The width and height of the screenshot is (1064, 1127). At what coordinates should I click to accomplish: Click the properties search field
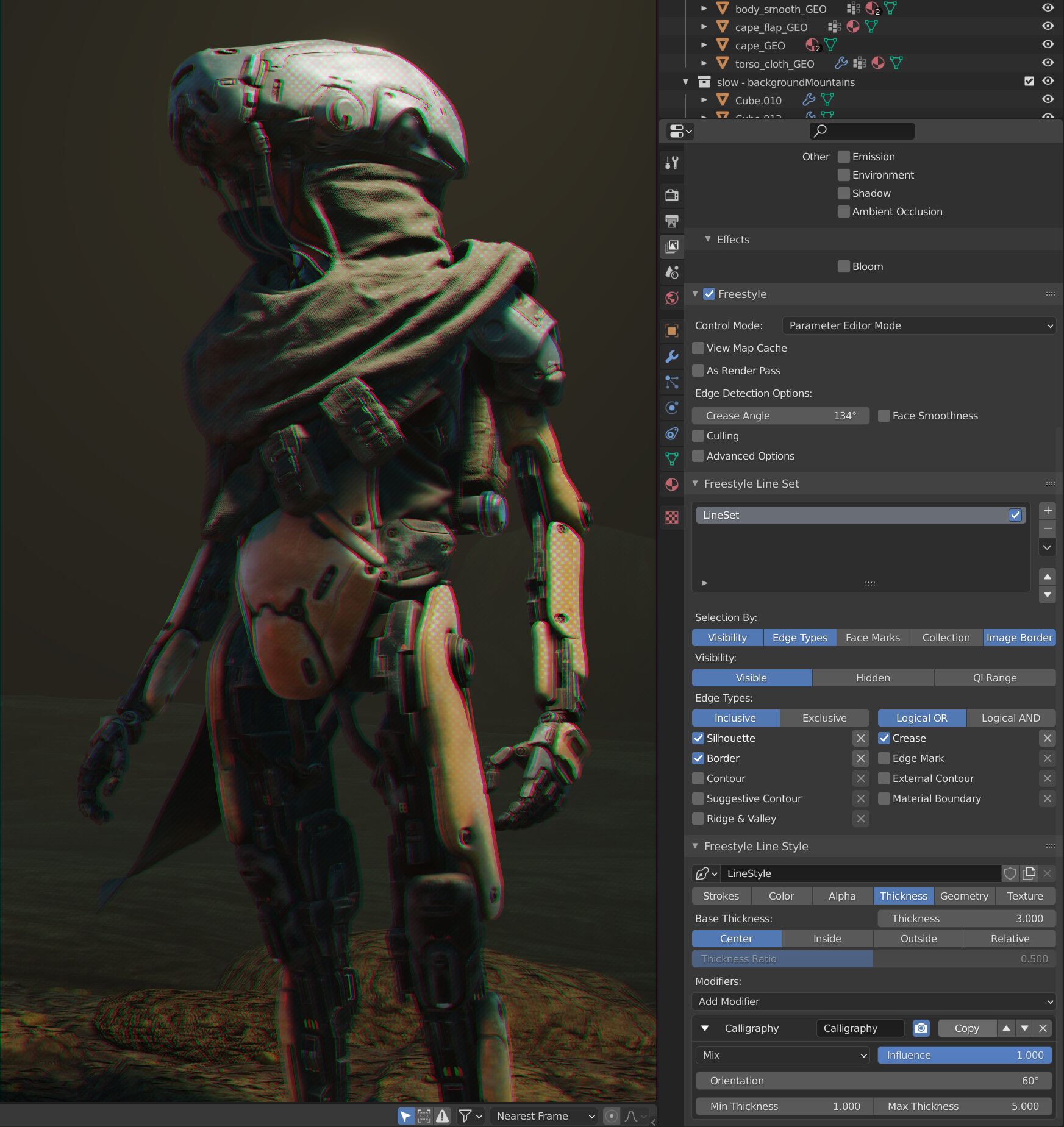click(x=861, y=130)
